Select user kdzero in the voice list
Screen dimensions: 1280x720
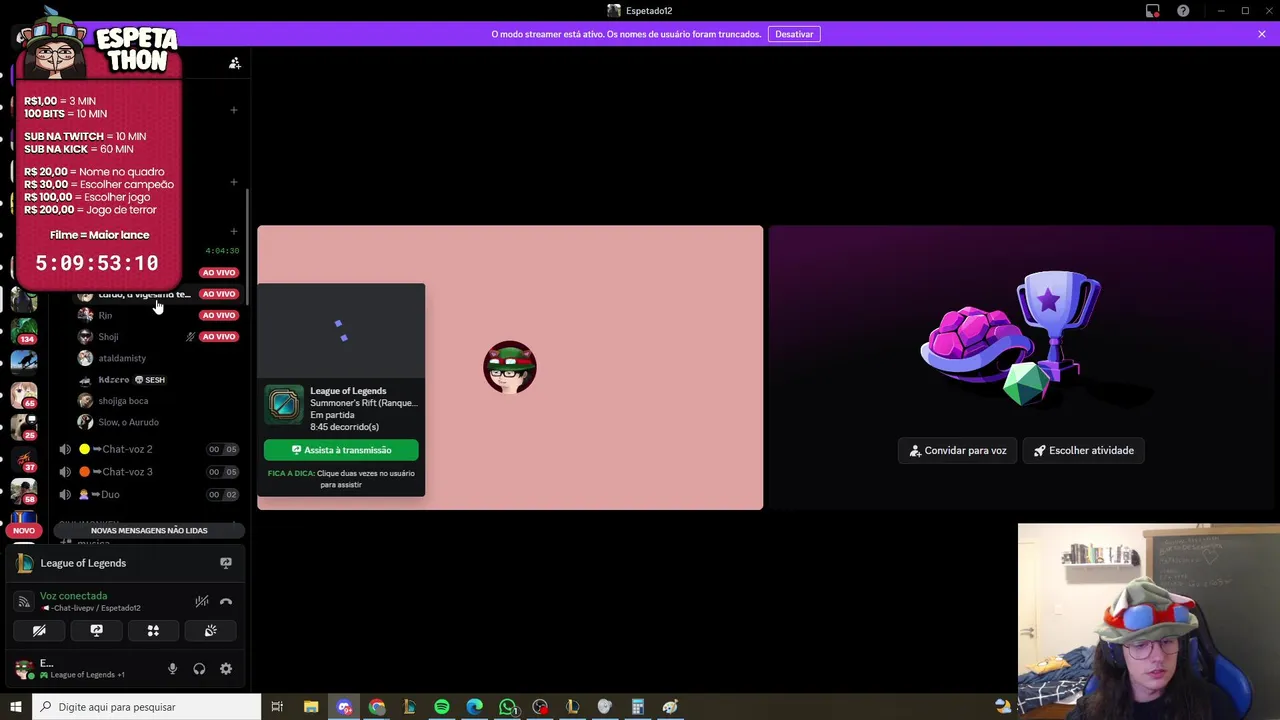[x=114, y=380]
